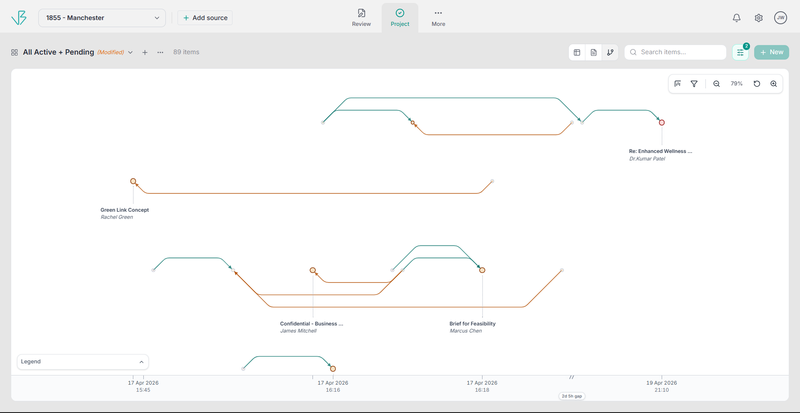
Task: Open the settings gear
Action: (x=759, y=18)
